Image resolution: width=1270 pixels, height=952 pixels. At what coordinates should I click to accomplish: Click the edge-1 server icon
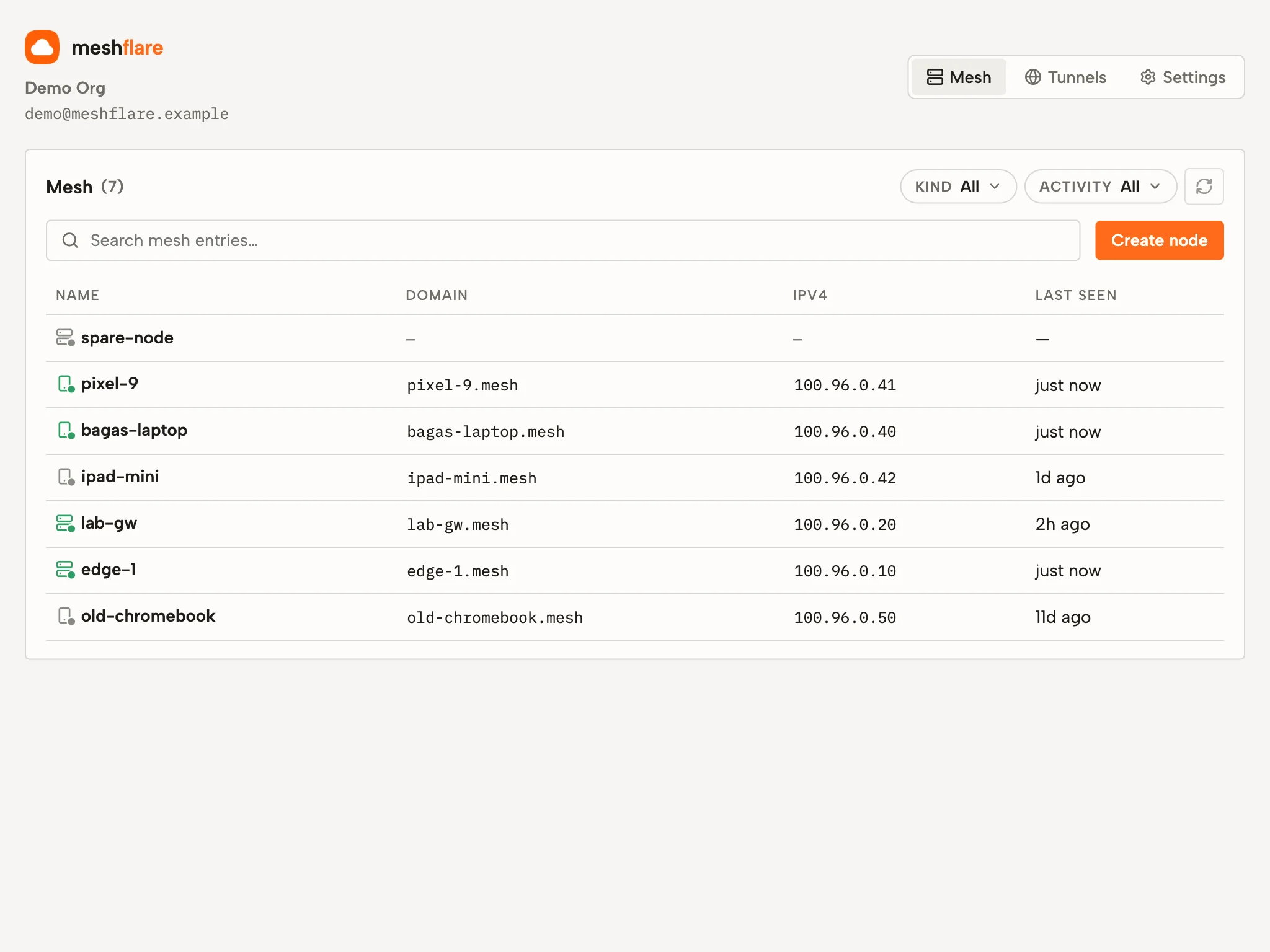(65, 570)
